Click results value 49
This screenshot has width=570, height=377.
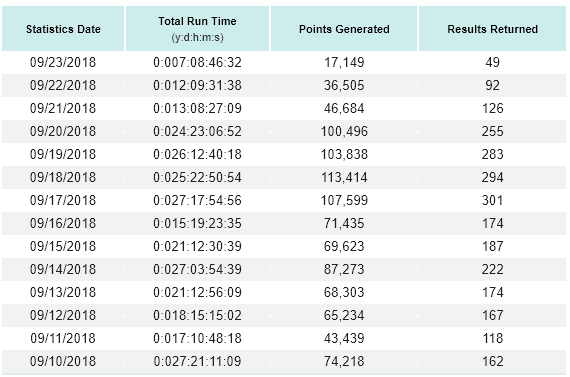tap(493, 62)
